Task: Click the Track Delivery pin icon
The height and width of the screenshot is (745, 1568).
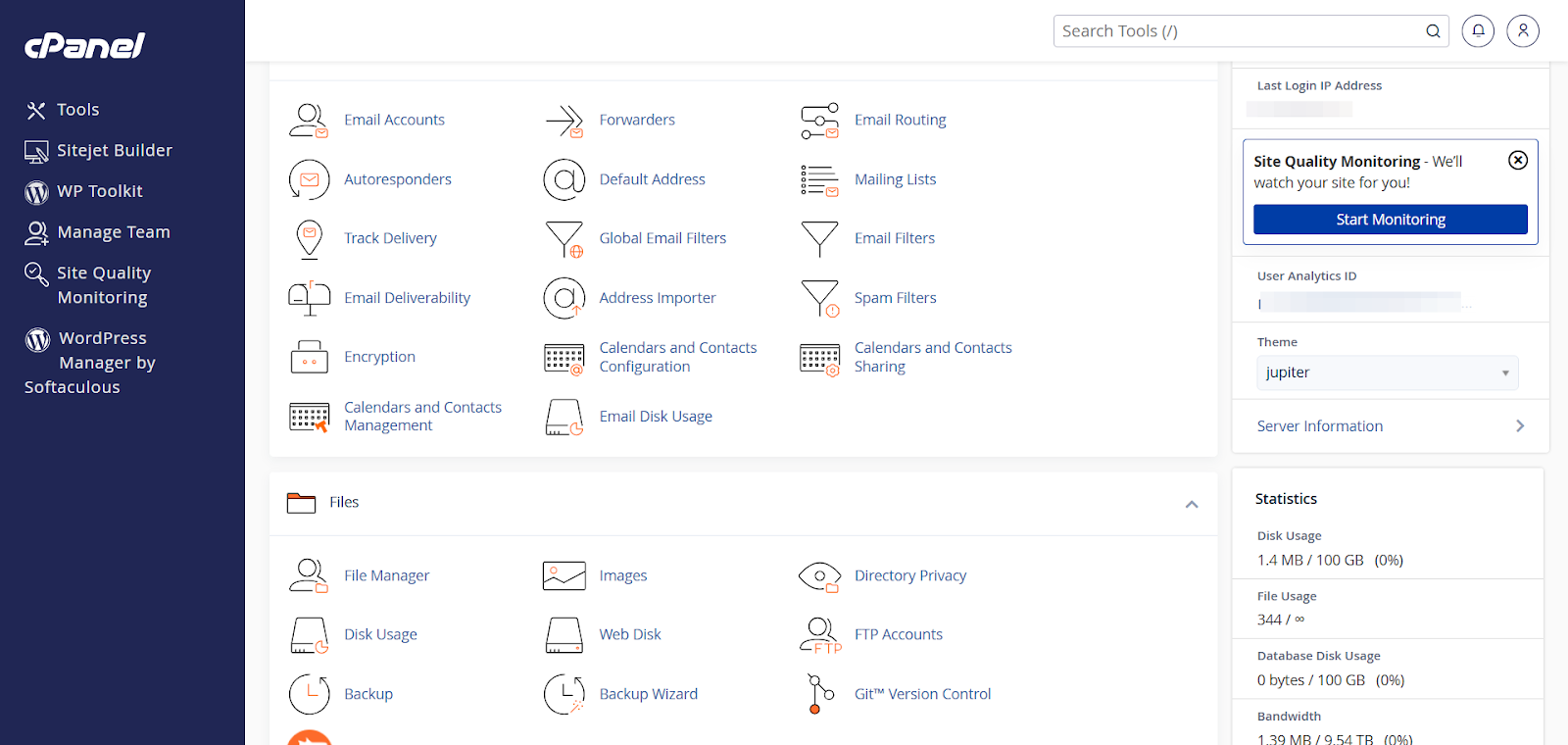Action: [x=309, y=238]
